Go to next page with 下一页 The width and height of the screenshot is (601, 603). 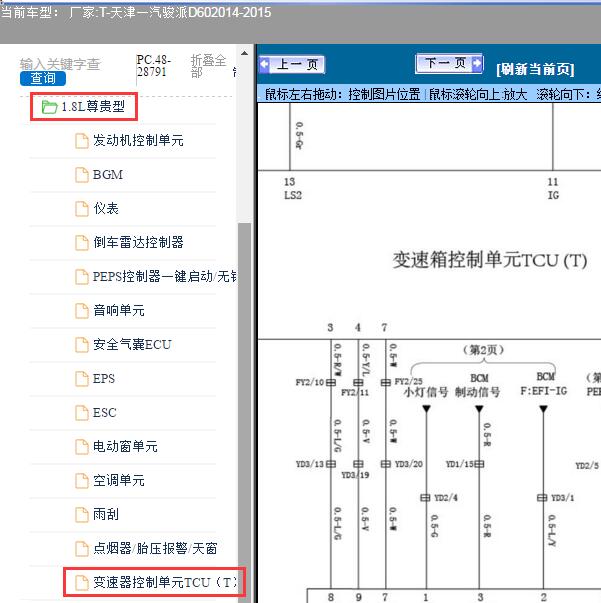449,63
